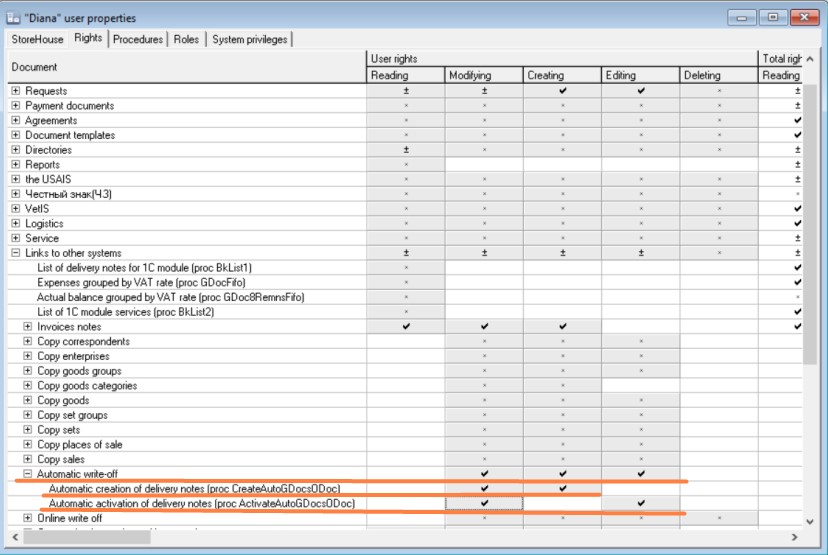Open the Procedures tab
The height and width of the screenshot is (555, 828).
point(137,40)
